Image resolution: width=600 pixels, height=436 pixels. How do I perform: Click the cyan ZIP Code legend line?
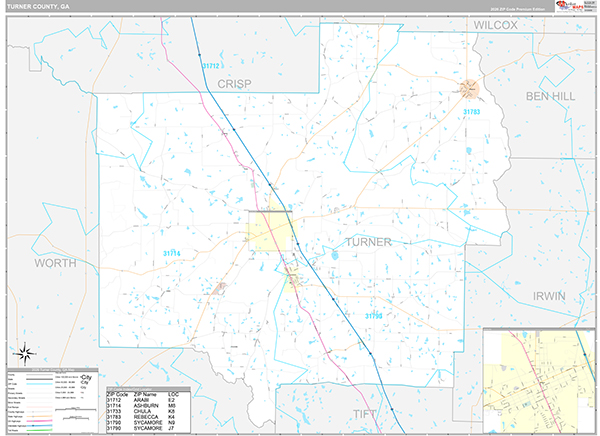(x=39, y=384)
